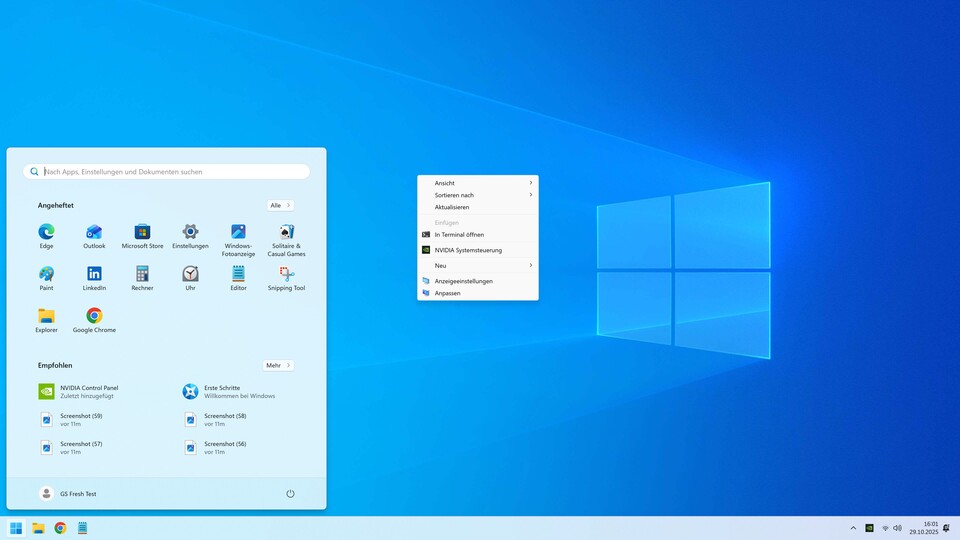The width and height of the screenshot is (960, 540).
Task: Open LinkedIn pinned app
Action: point(94,278)
